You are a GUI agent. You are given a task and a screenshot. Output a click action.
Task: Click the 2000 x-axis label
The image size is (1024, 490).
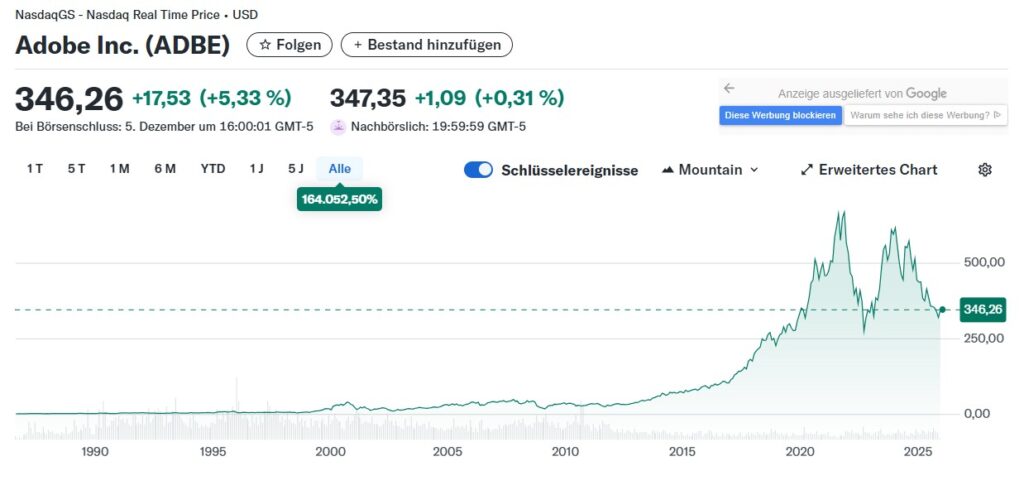330,451
